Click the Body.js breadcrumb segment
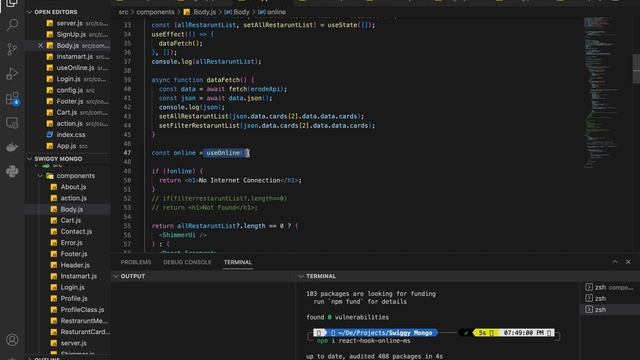The height and width of the screenshot is (360, 640). 200,12
